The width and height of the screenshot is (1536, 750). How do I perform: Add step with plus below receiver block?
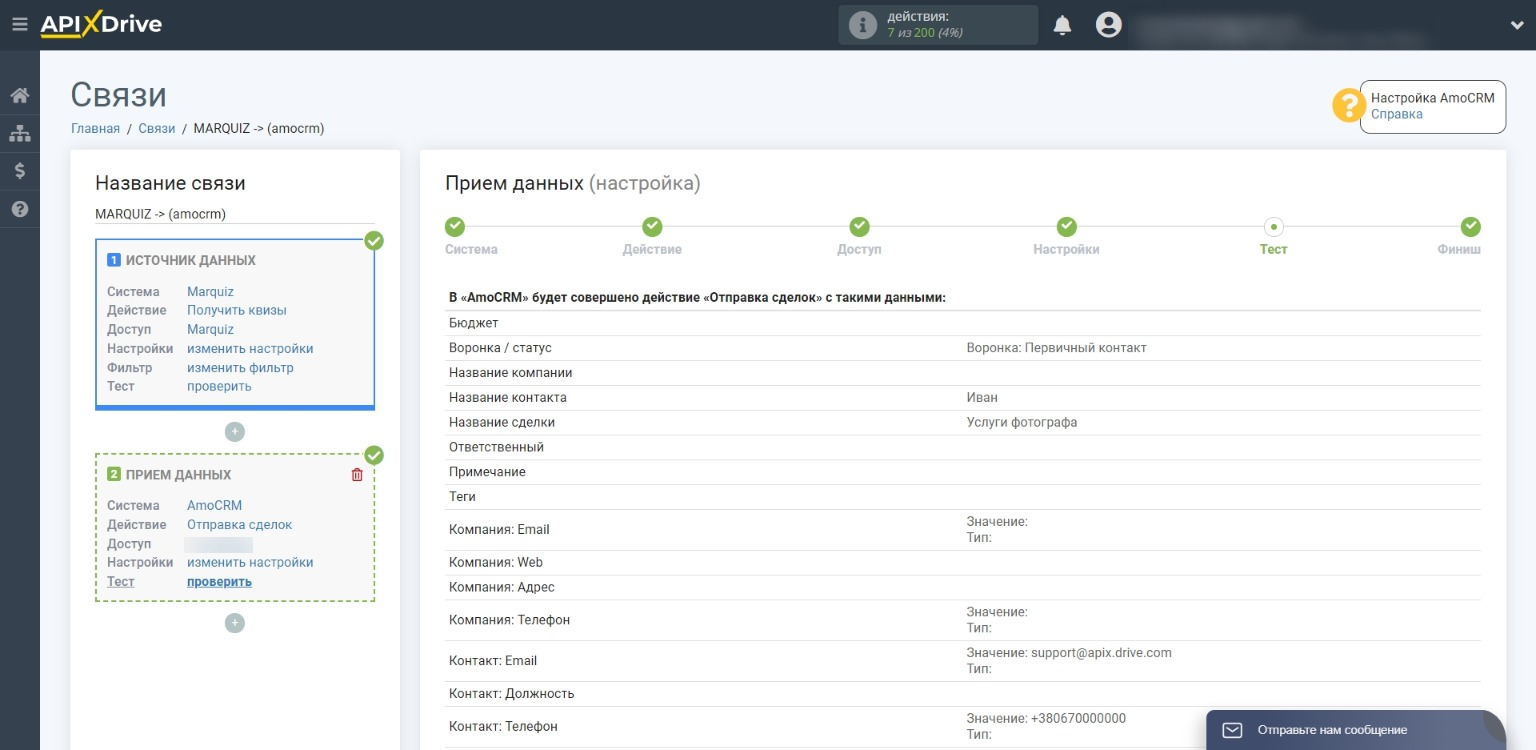pyautogui.click(x=235, y=623)
